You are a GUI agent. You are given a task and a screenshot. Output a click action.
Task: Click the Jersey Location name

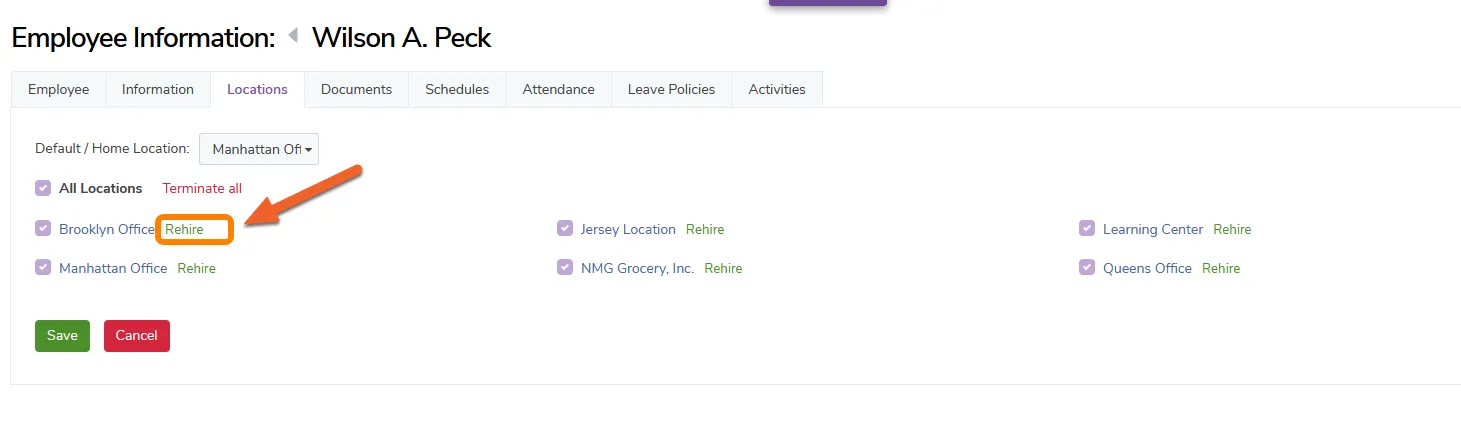(628, 229)
